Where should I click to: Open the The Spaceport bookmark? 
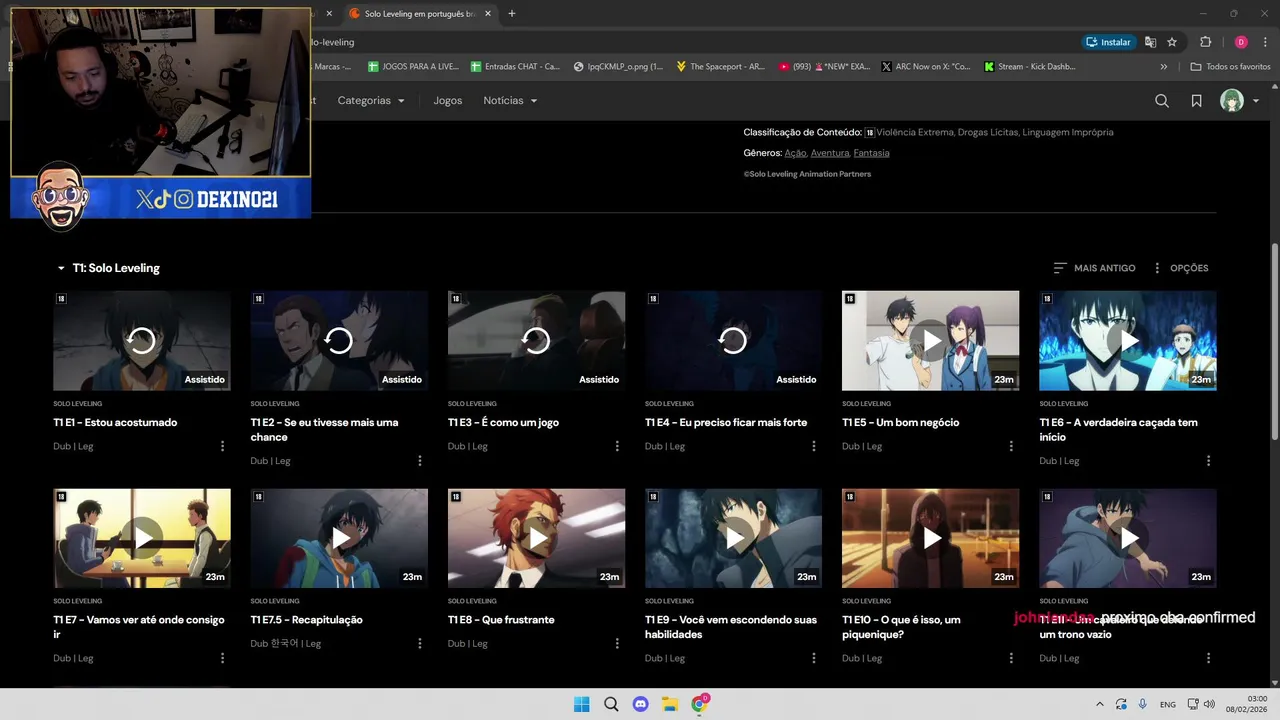720,67
